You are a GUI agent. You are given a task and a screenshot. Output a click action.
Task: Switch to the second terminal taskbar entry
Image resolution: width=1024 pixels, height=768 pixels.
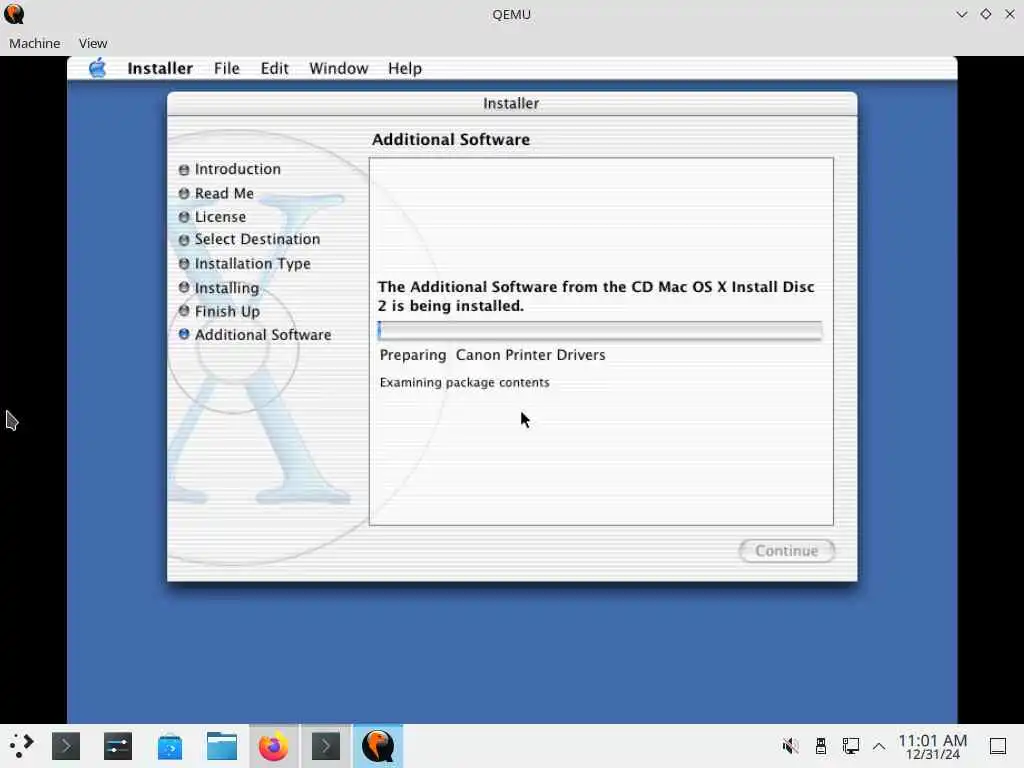pyautogui.click(x=326, y=746)
